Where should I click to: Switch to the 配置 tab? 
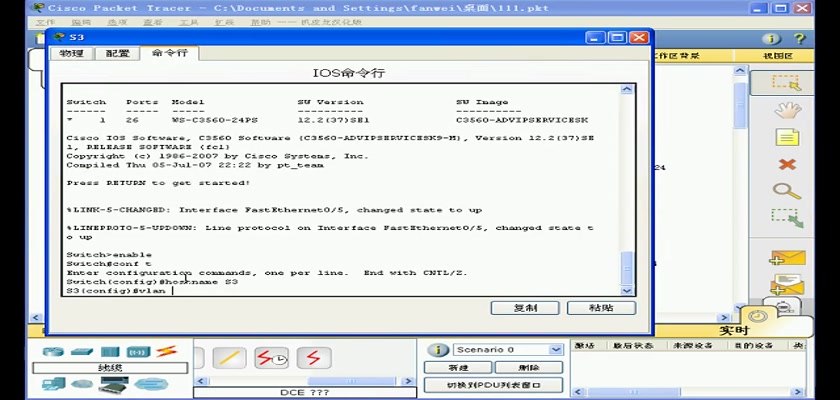117,53
